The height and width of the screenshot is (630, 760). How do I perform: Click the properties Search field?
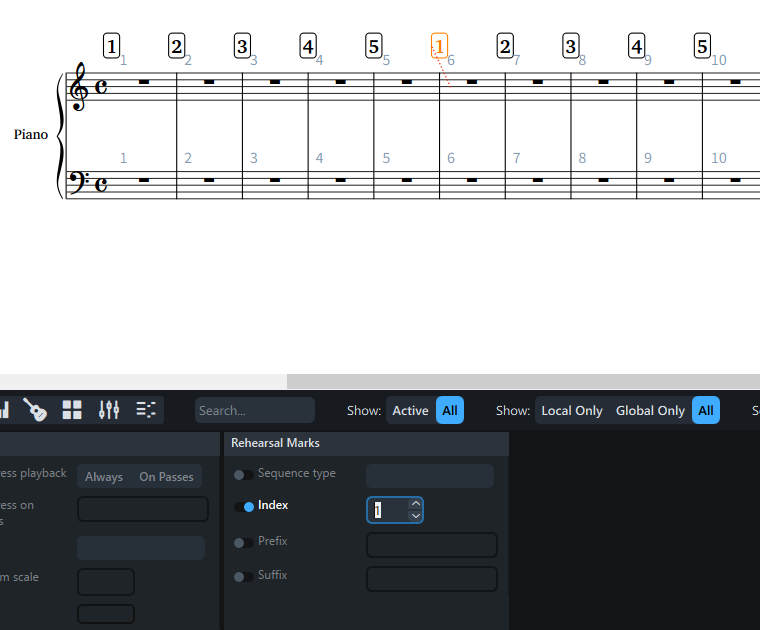point(255,410)
